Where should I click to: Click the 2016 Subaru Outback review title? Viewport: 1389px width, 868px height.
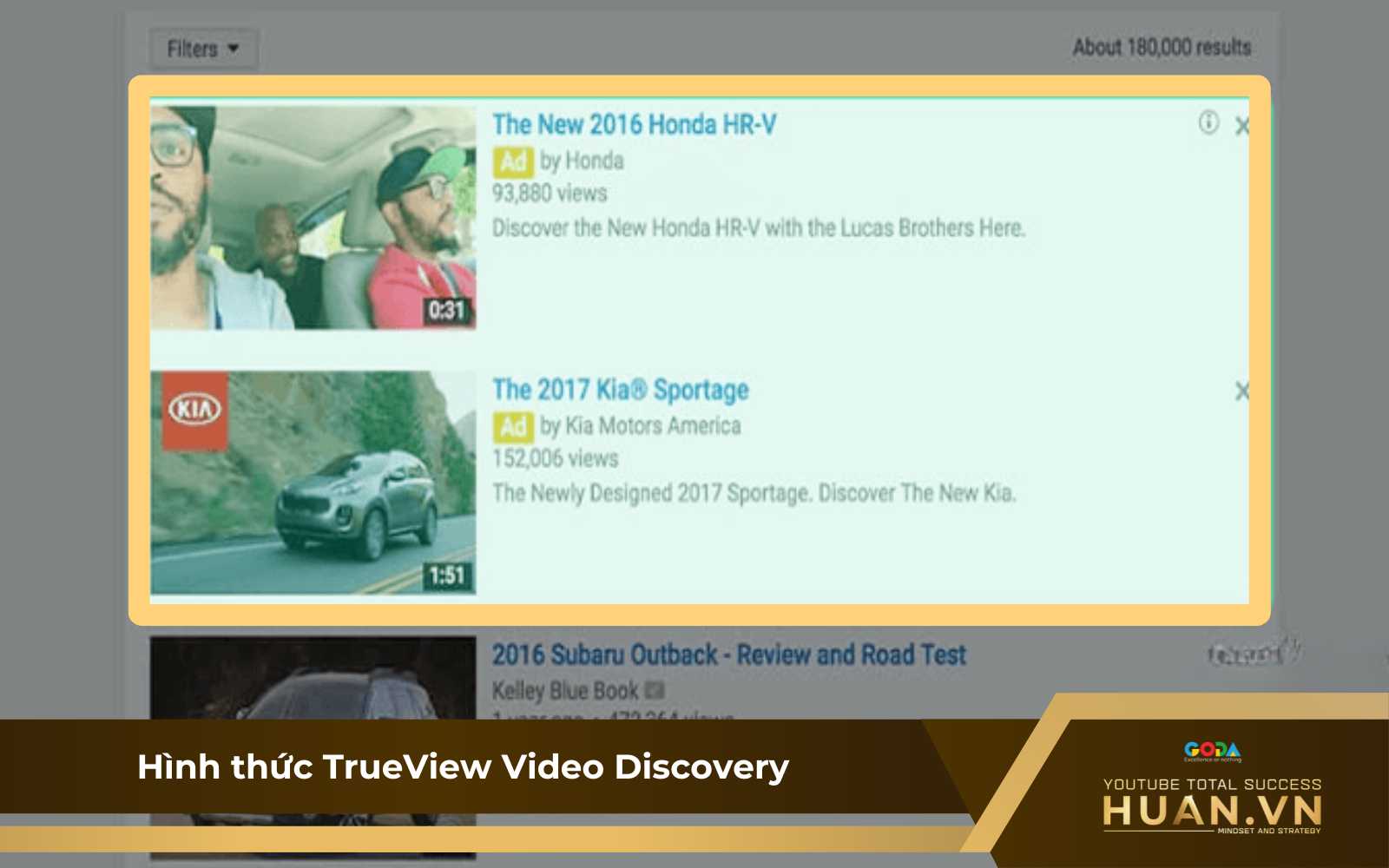(x=729, y=654)
